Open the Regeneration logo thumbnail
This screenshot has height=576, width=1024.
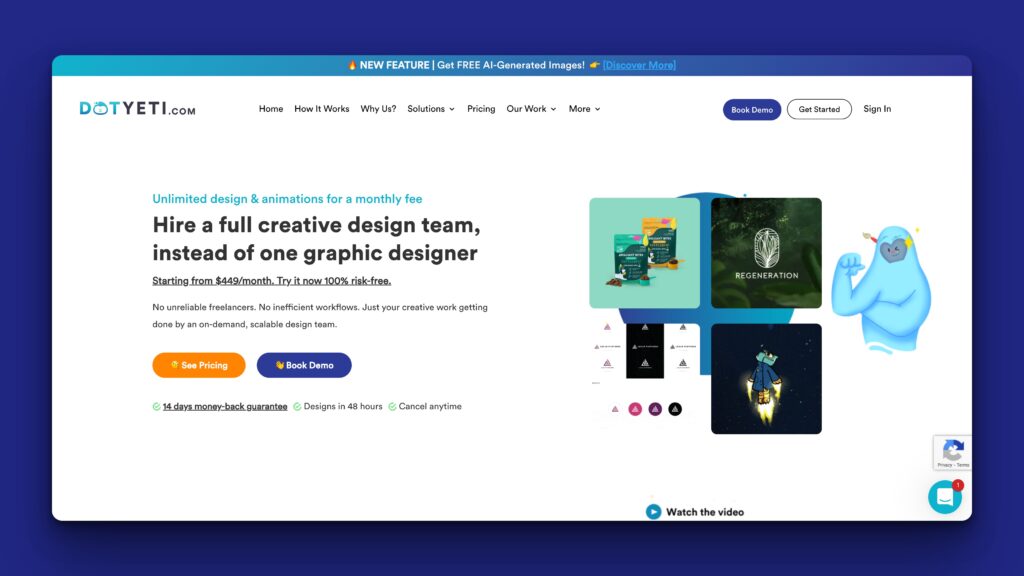click(x=766, y=253)
